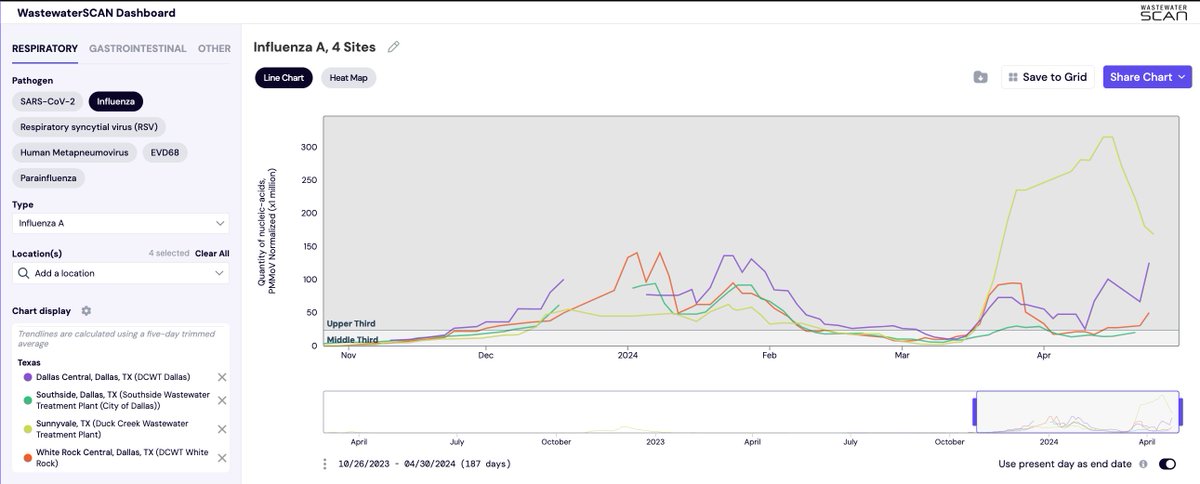
Task: Select Respiratory syncytial virus (RSV) pathogen
Action: 89,127
